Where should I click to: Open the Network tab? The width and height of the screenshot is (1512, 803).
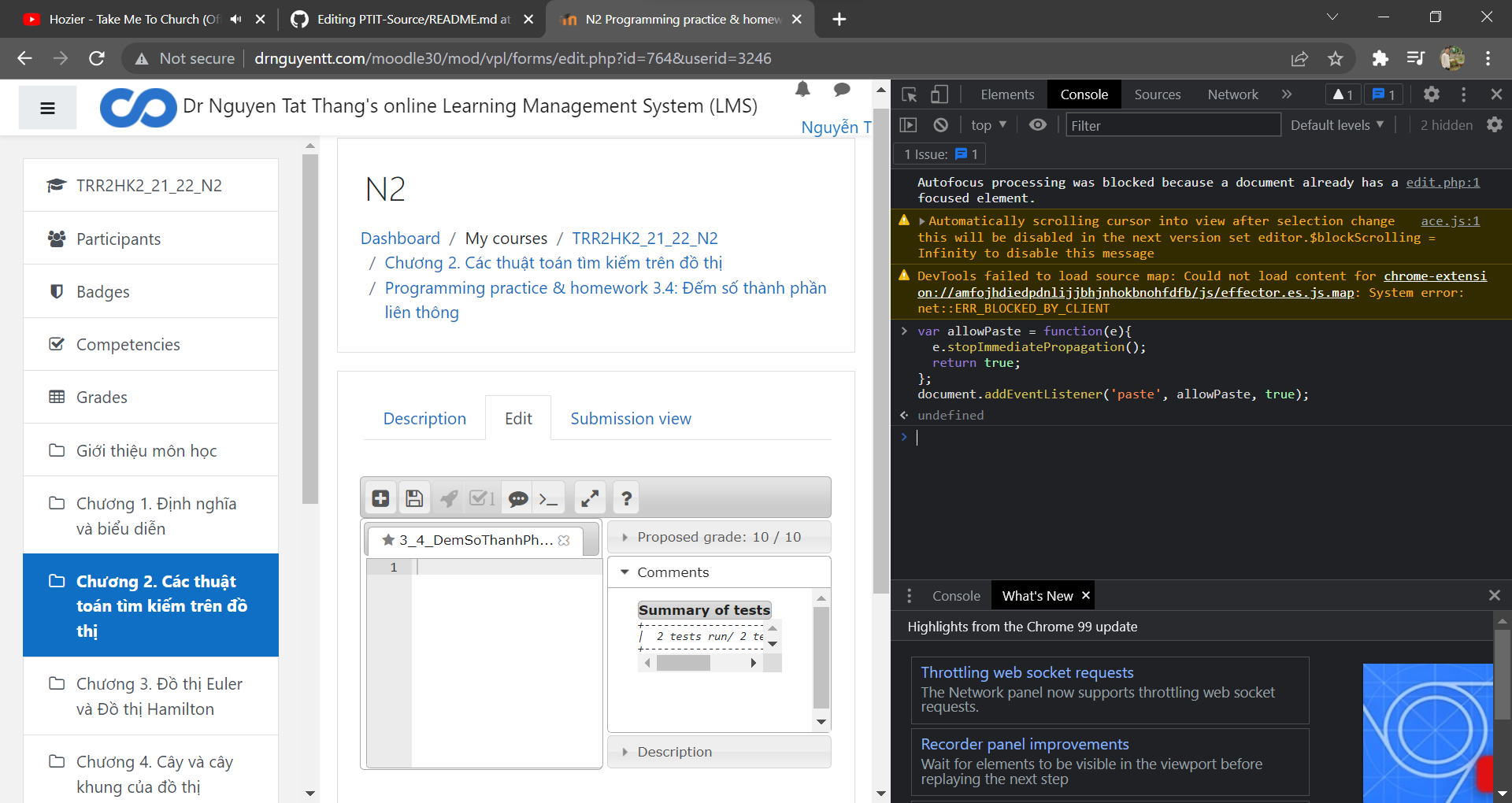(x=1232, y=94)
